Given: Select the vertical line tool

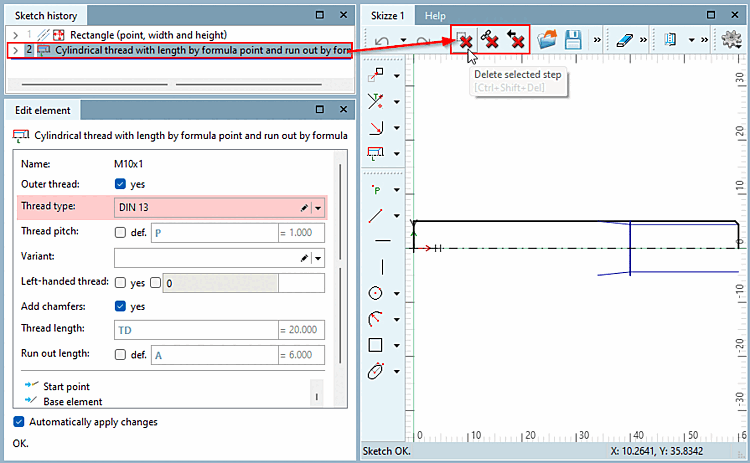Looking at the screenshot, I should click(382, 267).
